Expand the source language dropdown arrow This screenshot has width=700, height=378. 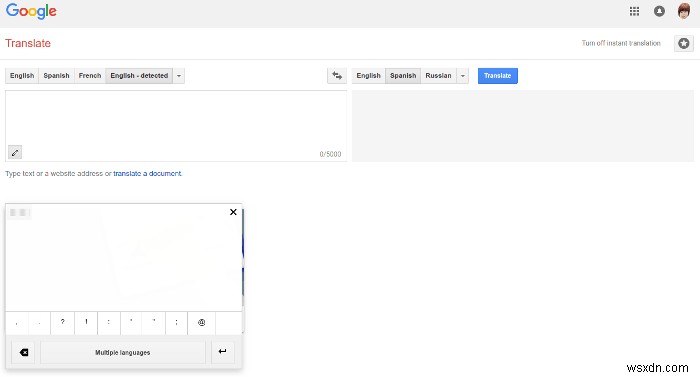coord(179,76)
